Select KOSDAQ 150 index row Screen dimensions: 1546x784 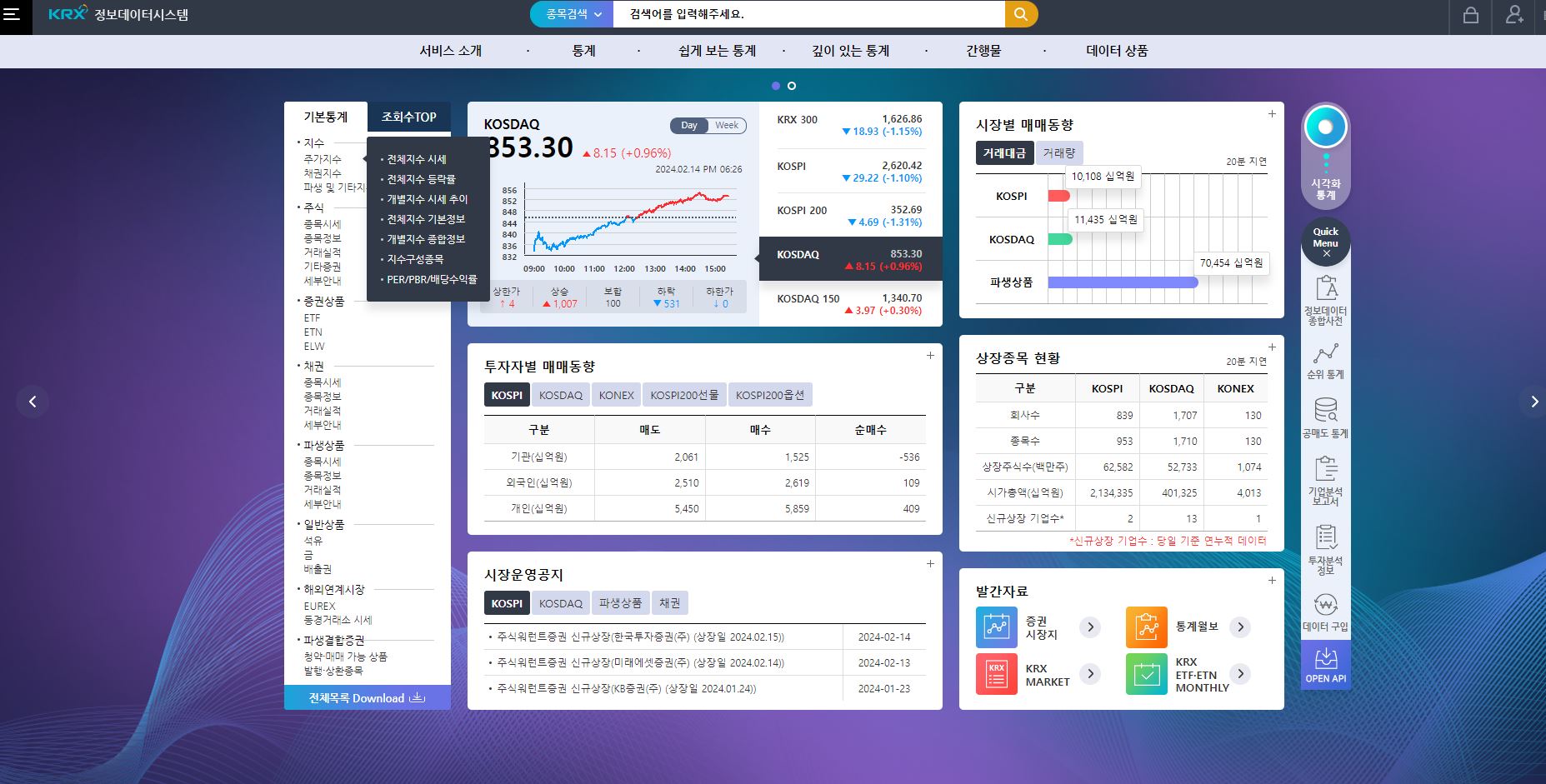point(850,304)
